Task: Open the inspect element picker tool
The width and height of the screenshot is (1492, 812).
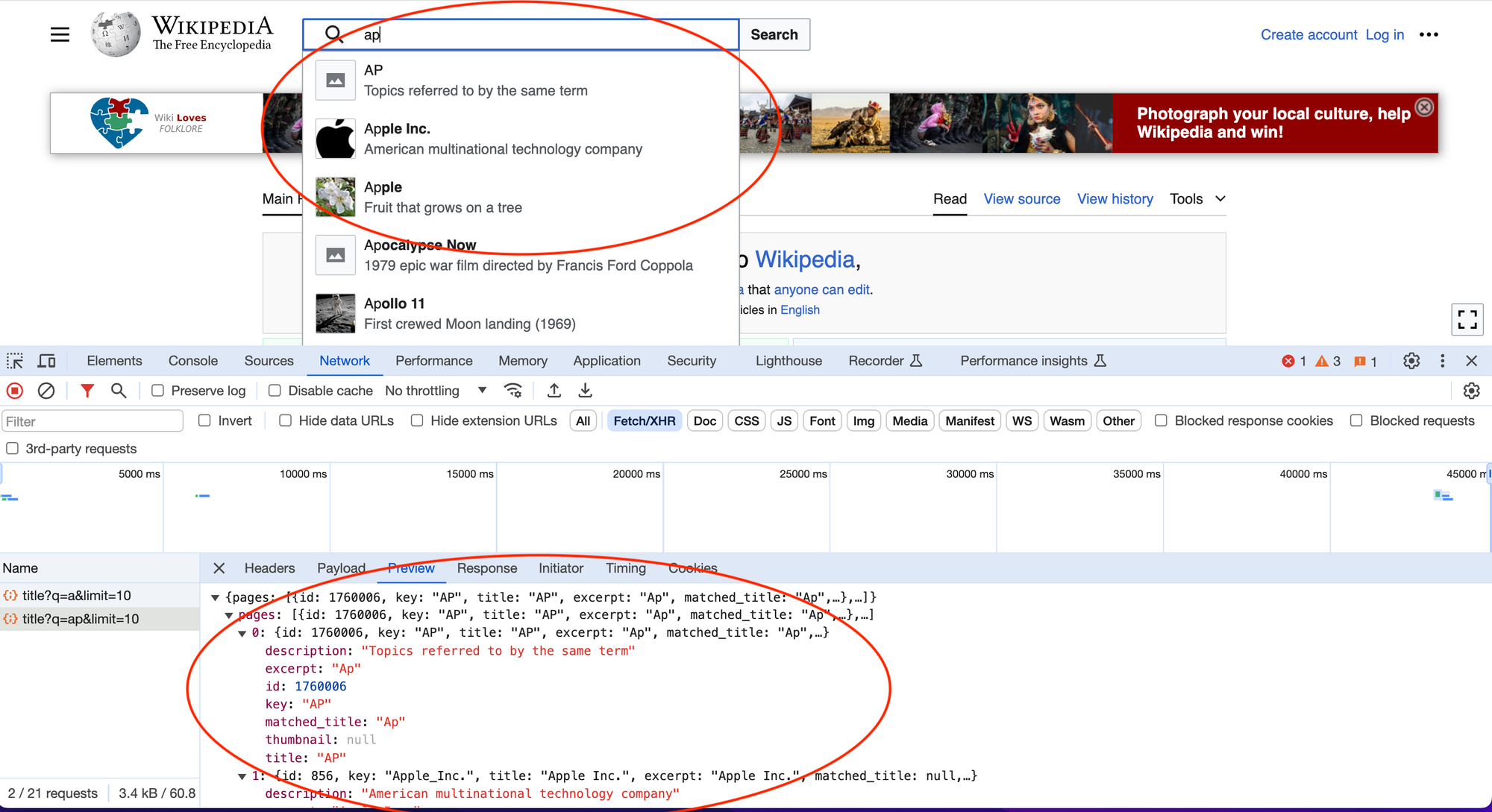Action: tap(15, 361)
